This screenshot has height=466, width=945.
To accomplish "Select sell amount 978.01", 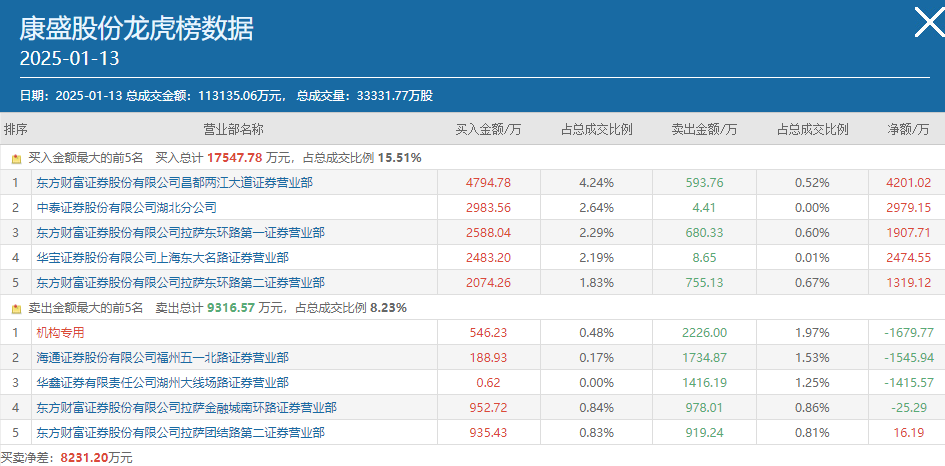I will (705, 408).
